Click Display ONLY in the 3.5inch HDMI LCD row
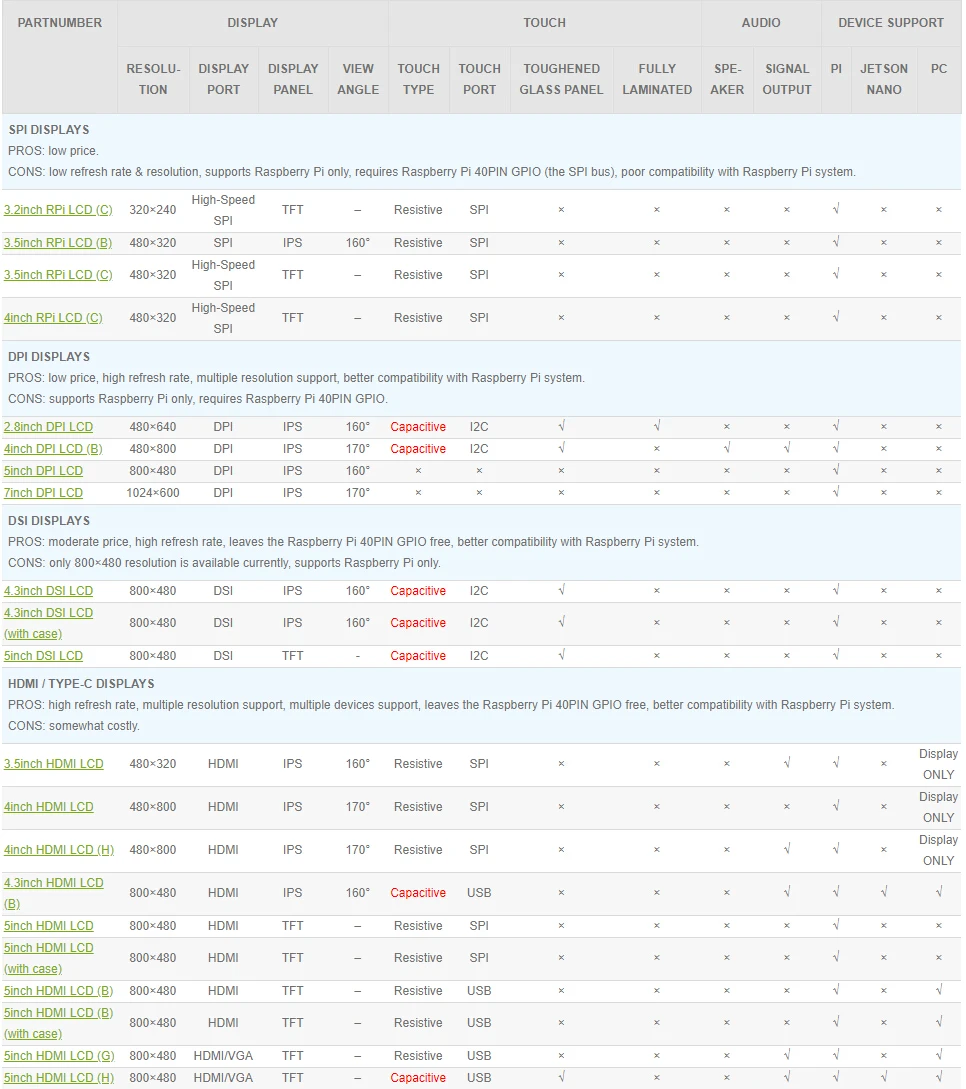966x1089 pixels. tap(939, 764)
